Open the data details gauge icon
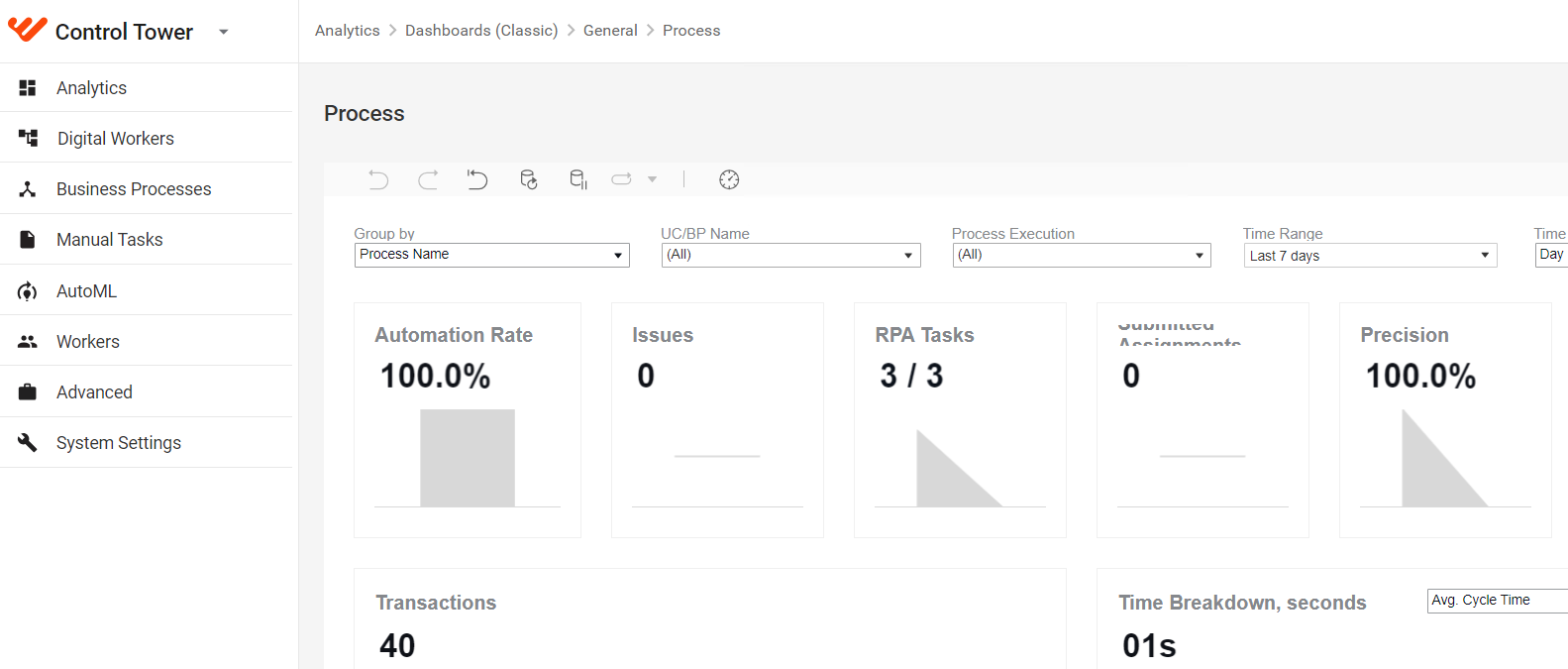Viewport: 1568px width, 669px height. pyautogui.click(x=729, y=179)
